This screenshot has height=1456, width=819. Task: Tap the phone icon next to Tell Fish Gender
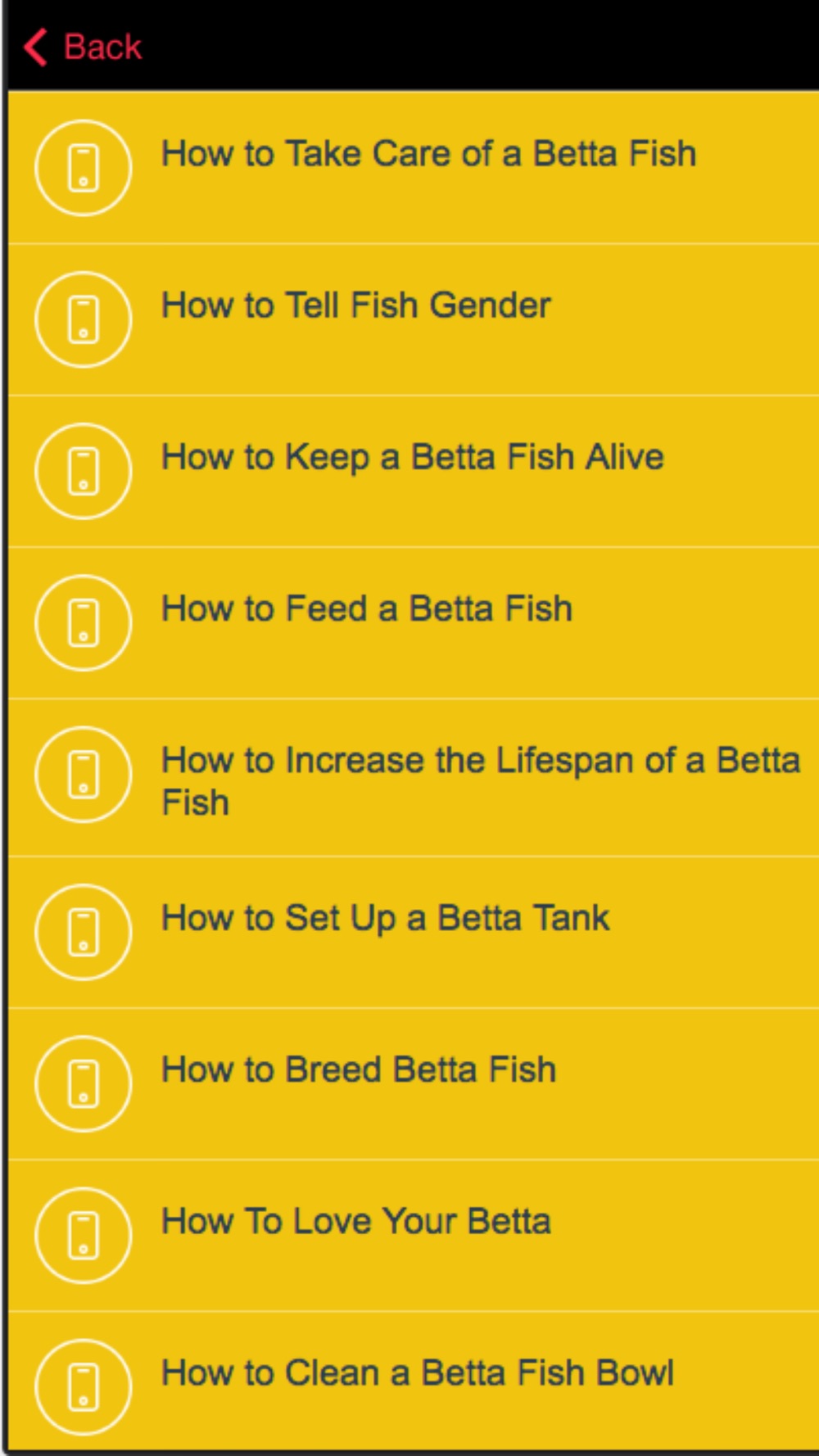[x=83, y=319]
